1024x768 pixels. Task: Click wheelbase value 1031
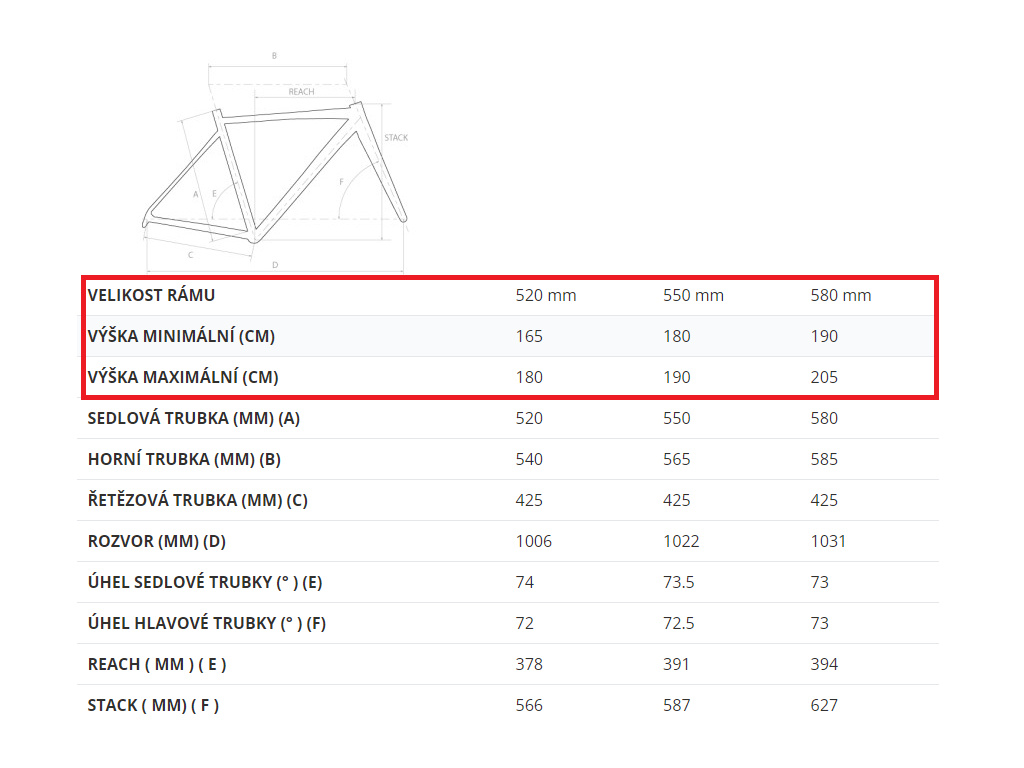click(828, 541)
